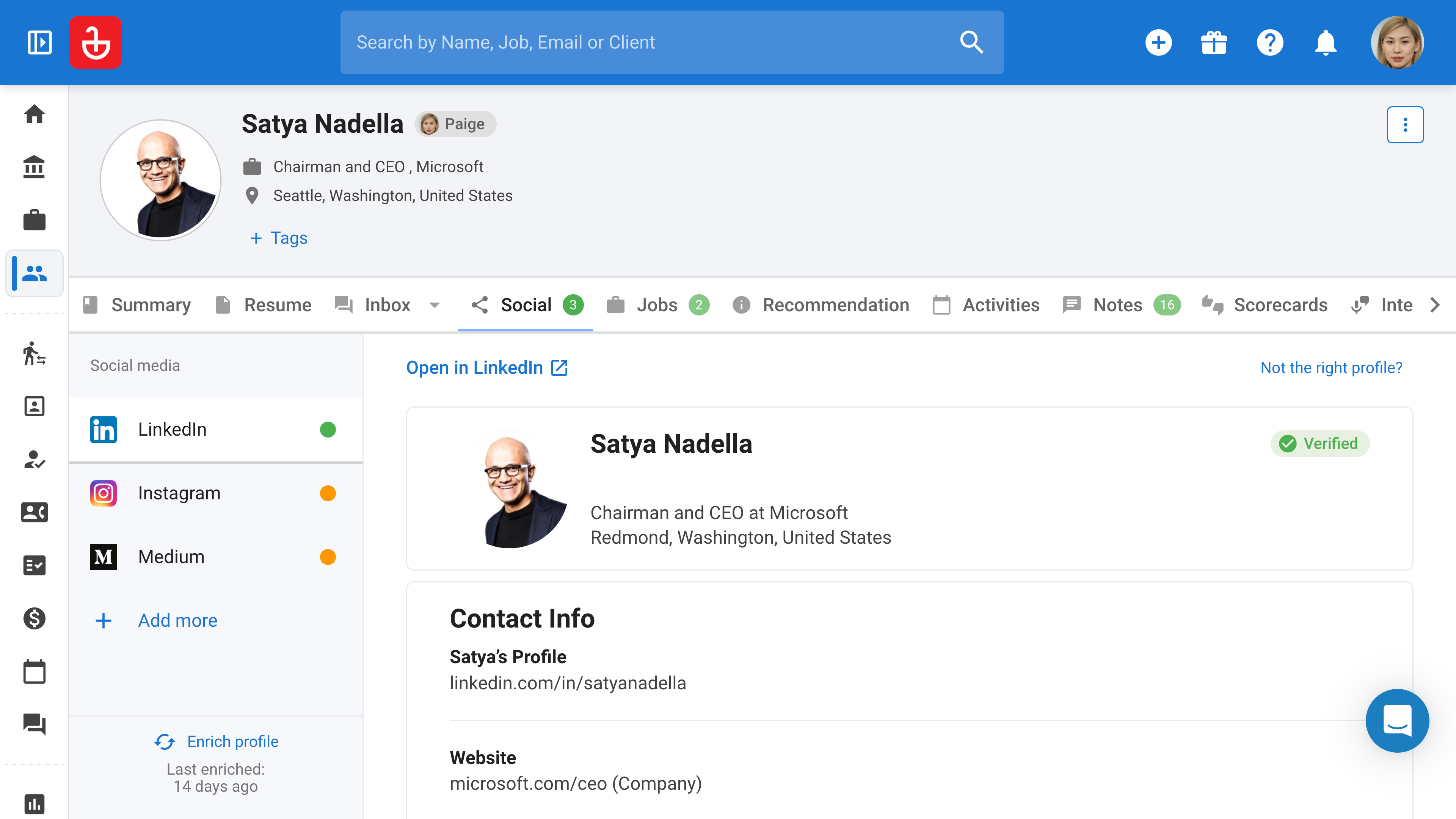This screenshot has height=819, width=1456.
Task: Open the companies bank building icon
Action: point(35,167)
